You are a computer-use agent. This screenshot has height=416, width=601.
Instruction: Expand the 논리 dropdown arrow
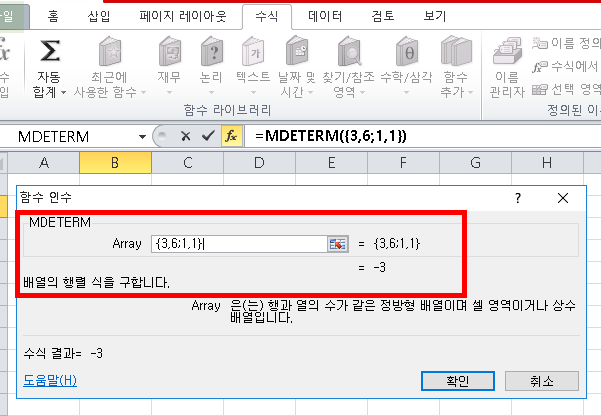pyautogui.click(x=211, y=93)
